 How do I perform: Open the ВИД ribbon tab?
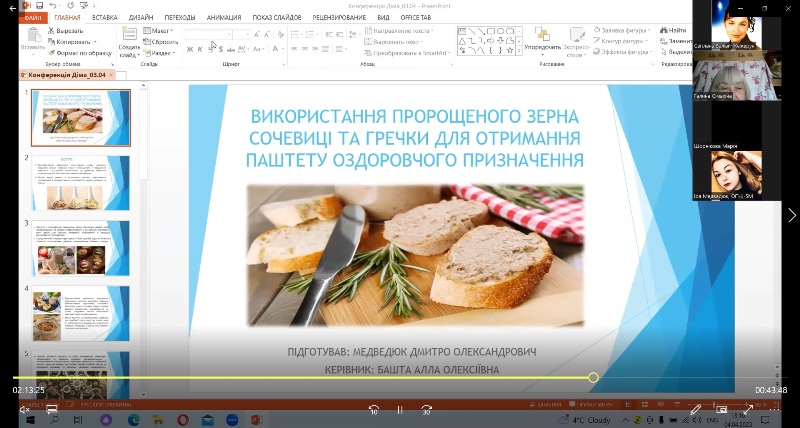tap(383, 17)
